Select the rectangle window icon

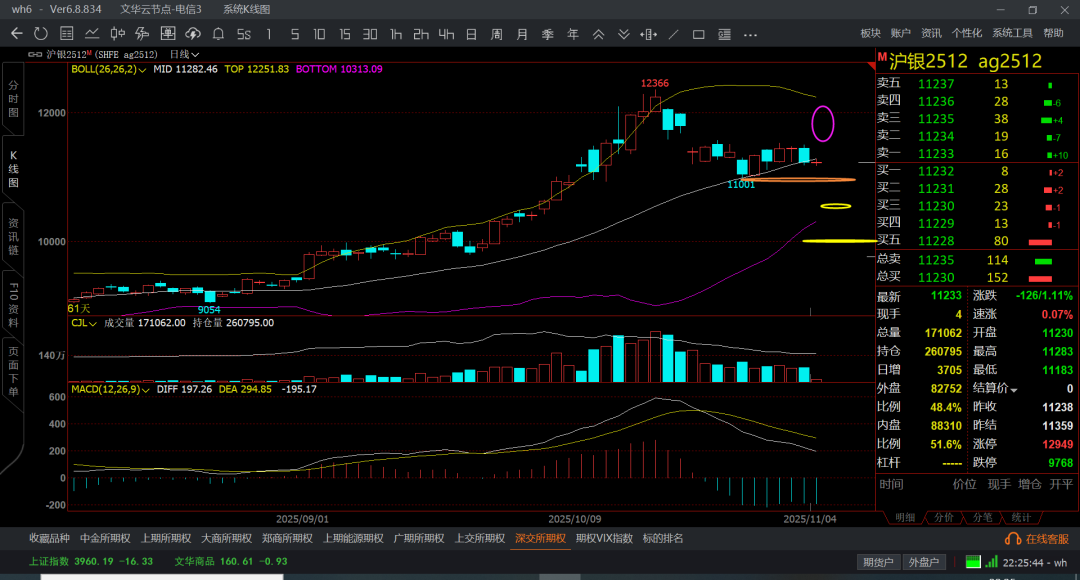point(698,34)
